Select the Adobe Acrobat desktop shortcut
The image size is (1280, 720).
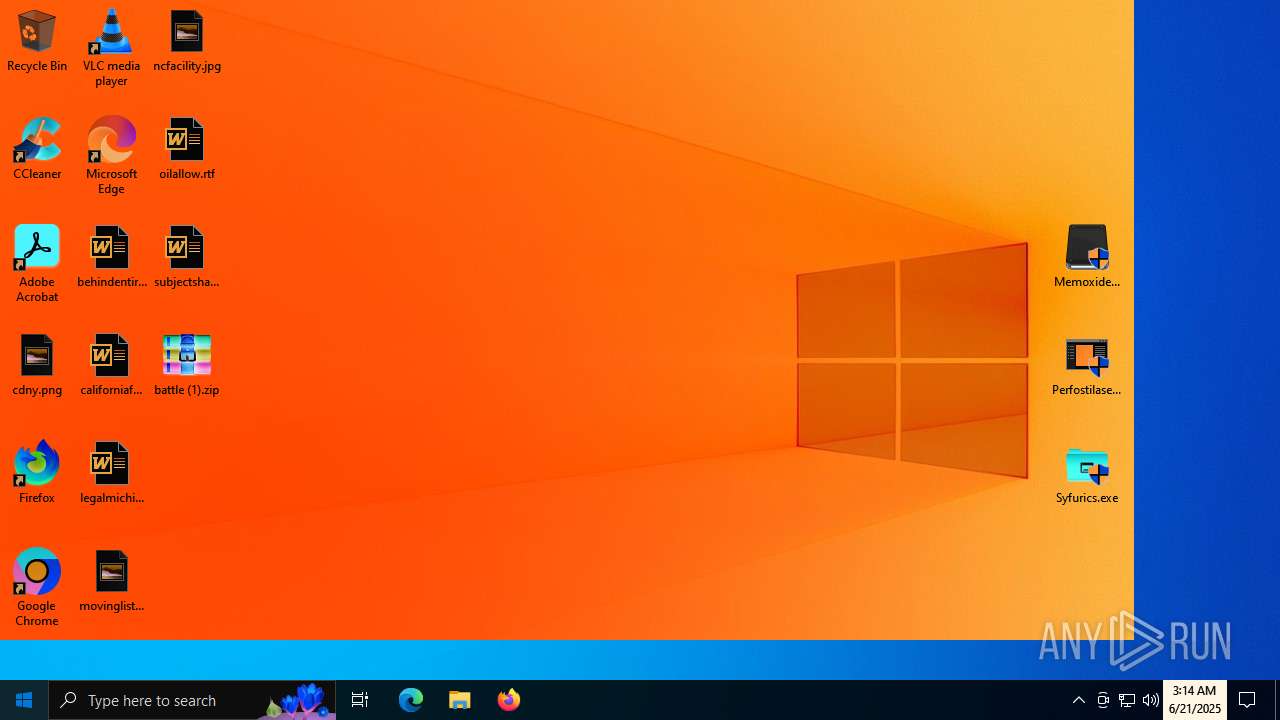37,264
